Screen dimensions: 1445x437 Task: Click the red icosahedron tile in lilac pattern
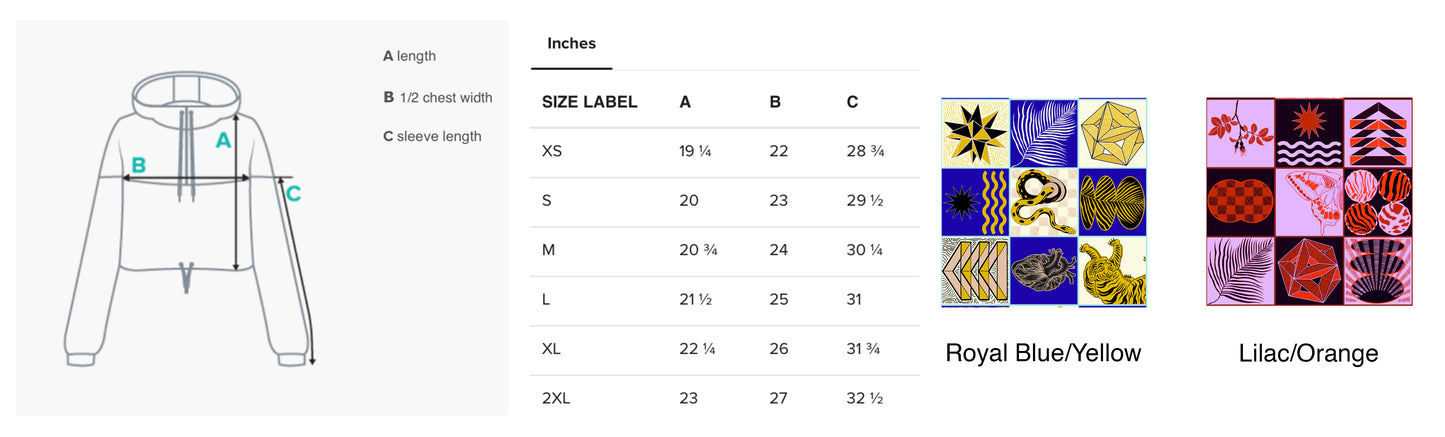click(x=1309, y=270)
